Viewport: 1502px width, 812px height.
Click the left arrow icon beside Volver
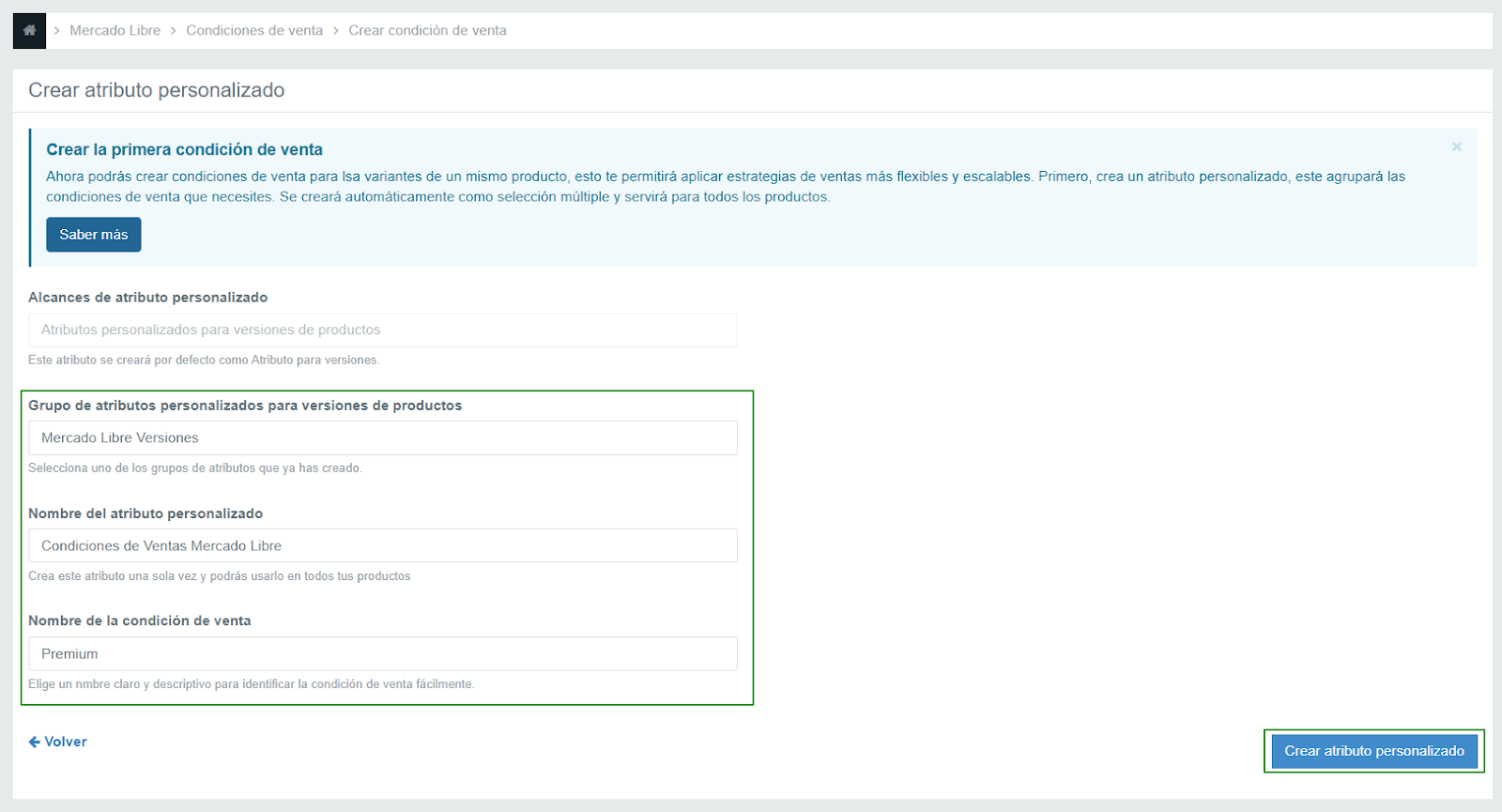point(35,742)
